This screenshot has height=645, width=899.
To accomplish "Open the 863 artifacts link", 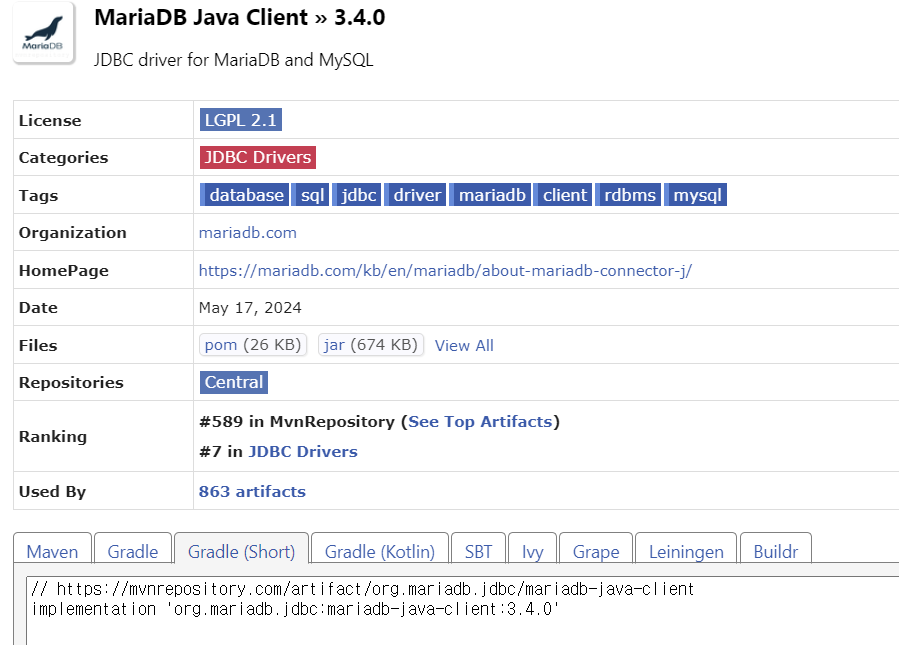I will click(x=252, y=491).
